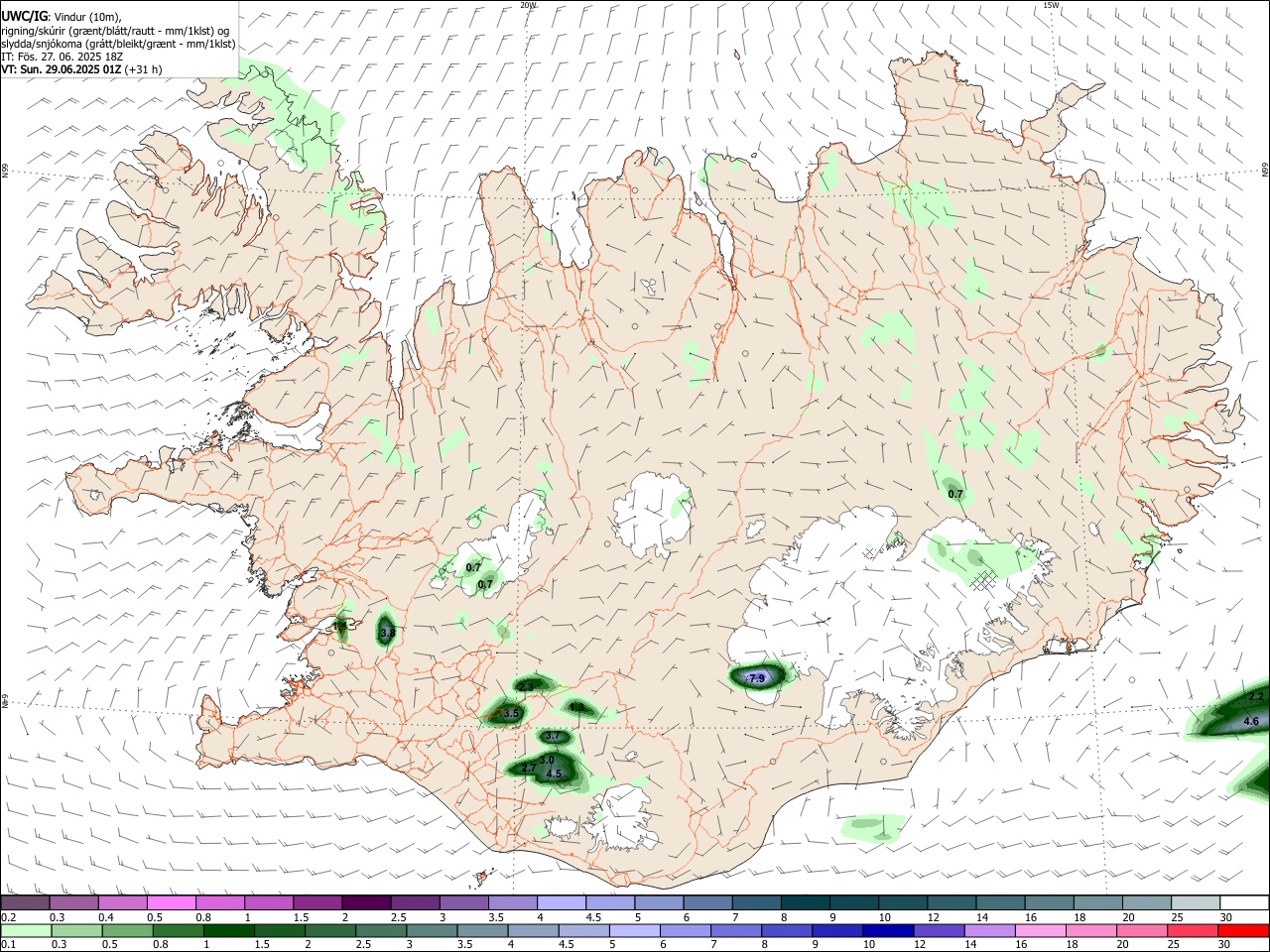Click the 4.5 precipitation value on map
This screenshot has height=952, width=1270.
555,773
